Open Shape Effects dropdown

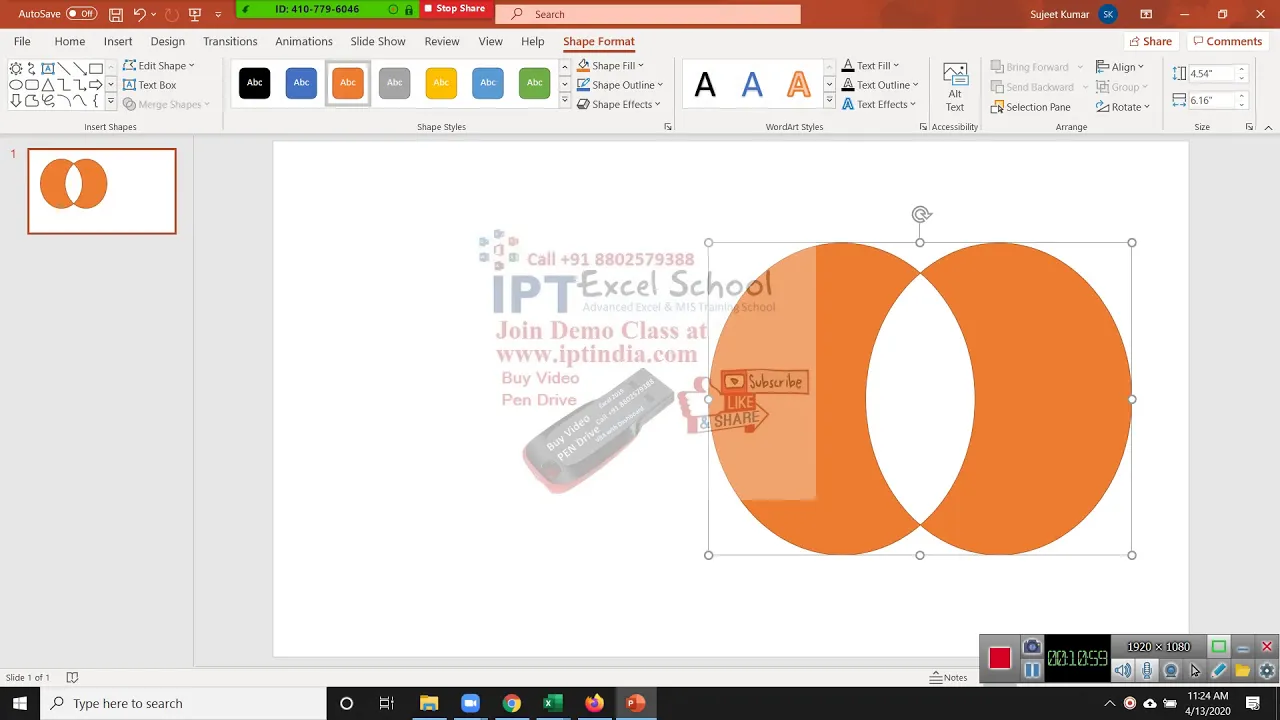point(619,104)
